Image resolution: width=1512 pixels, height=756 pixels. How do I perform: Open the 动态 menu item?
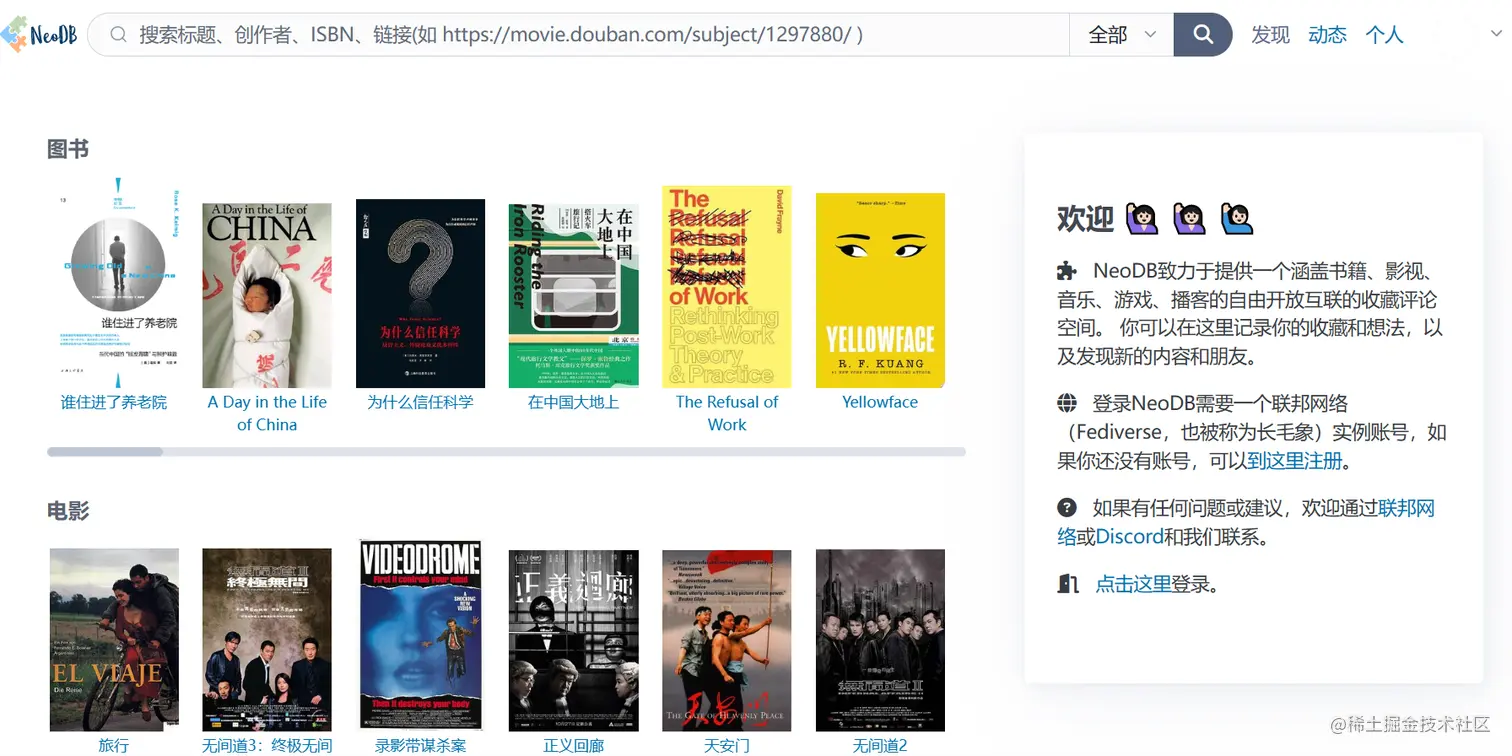point(1327,35)
